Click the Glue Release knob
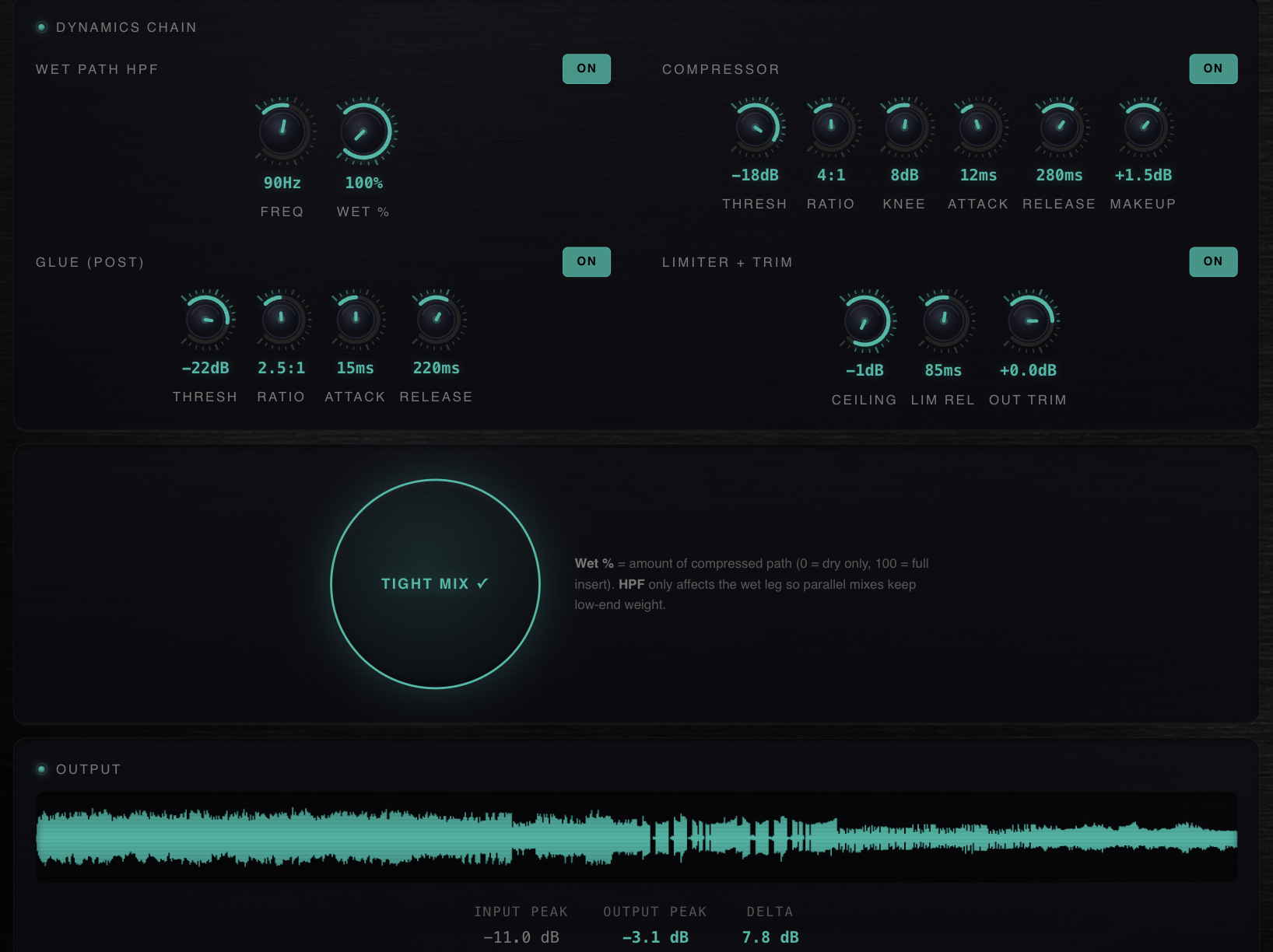This screenshot has height=952, width=1273. 437,319
